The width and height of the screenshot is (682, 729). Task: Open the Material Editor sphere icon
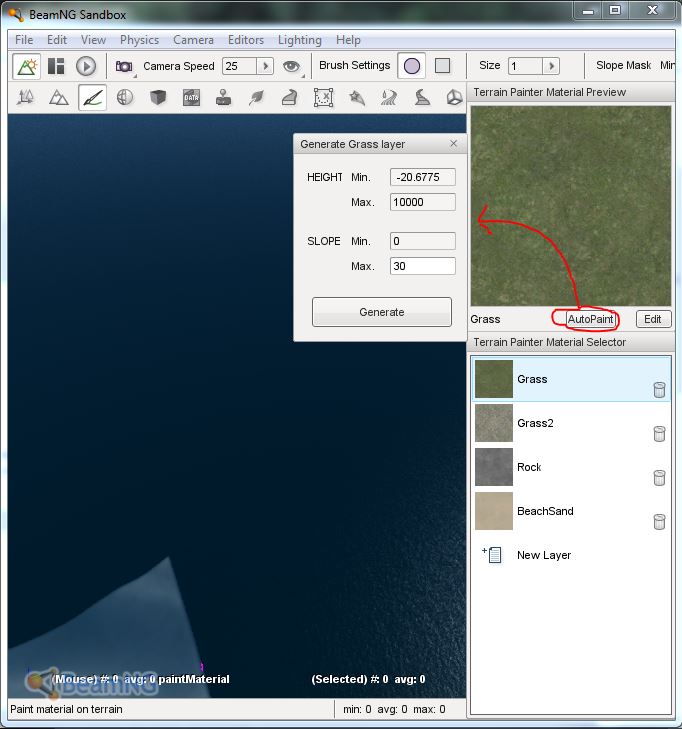[x=125, y=98]
